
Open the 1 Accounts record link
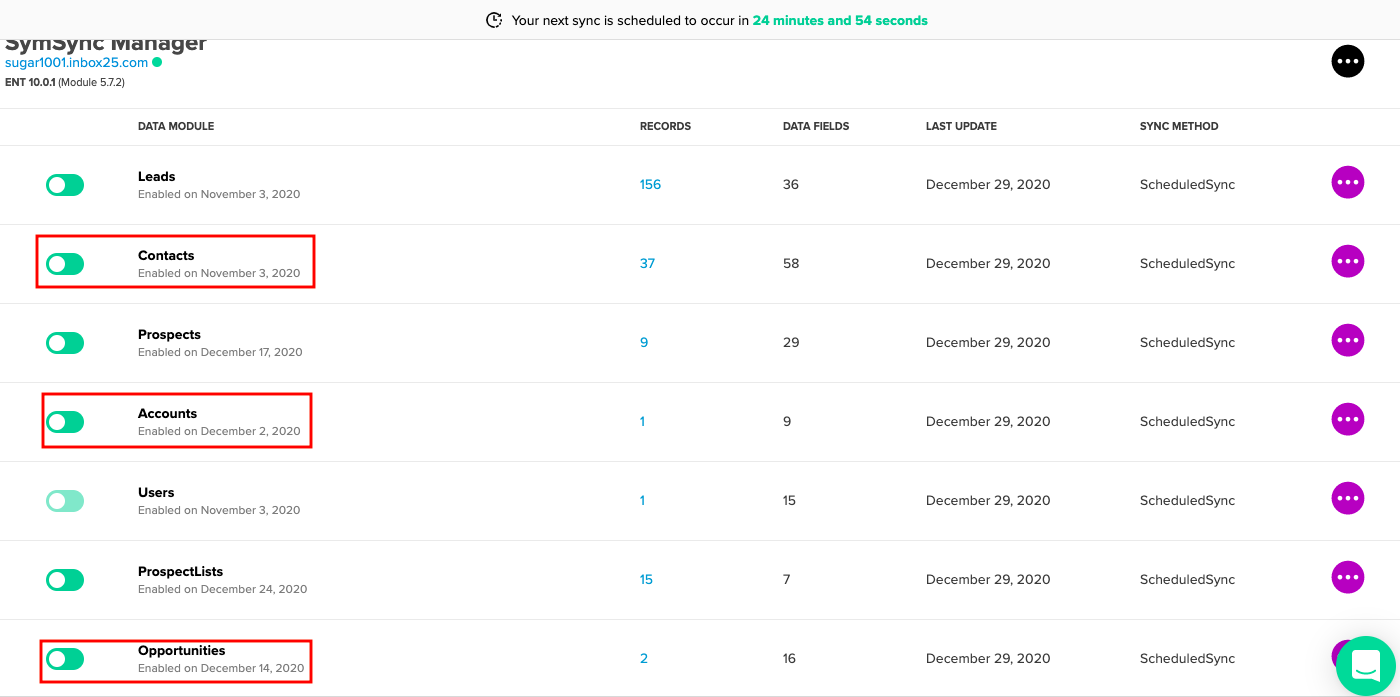(x=642, y=422)
